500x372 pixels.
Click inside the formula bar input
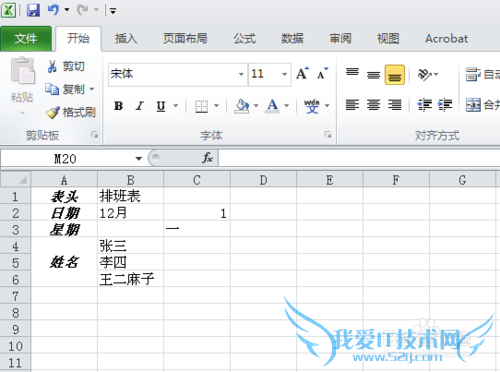pos(359,158)
